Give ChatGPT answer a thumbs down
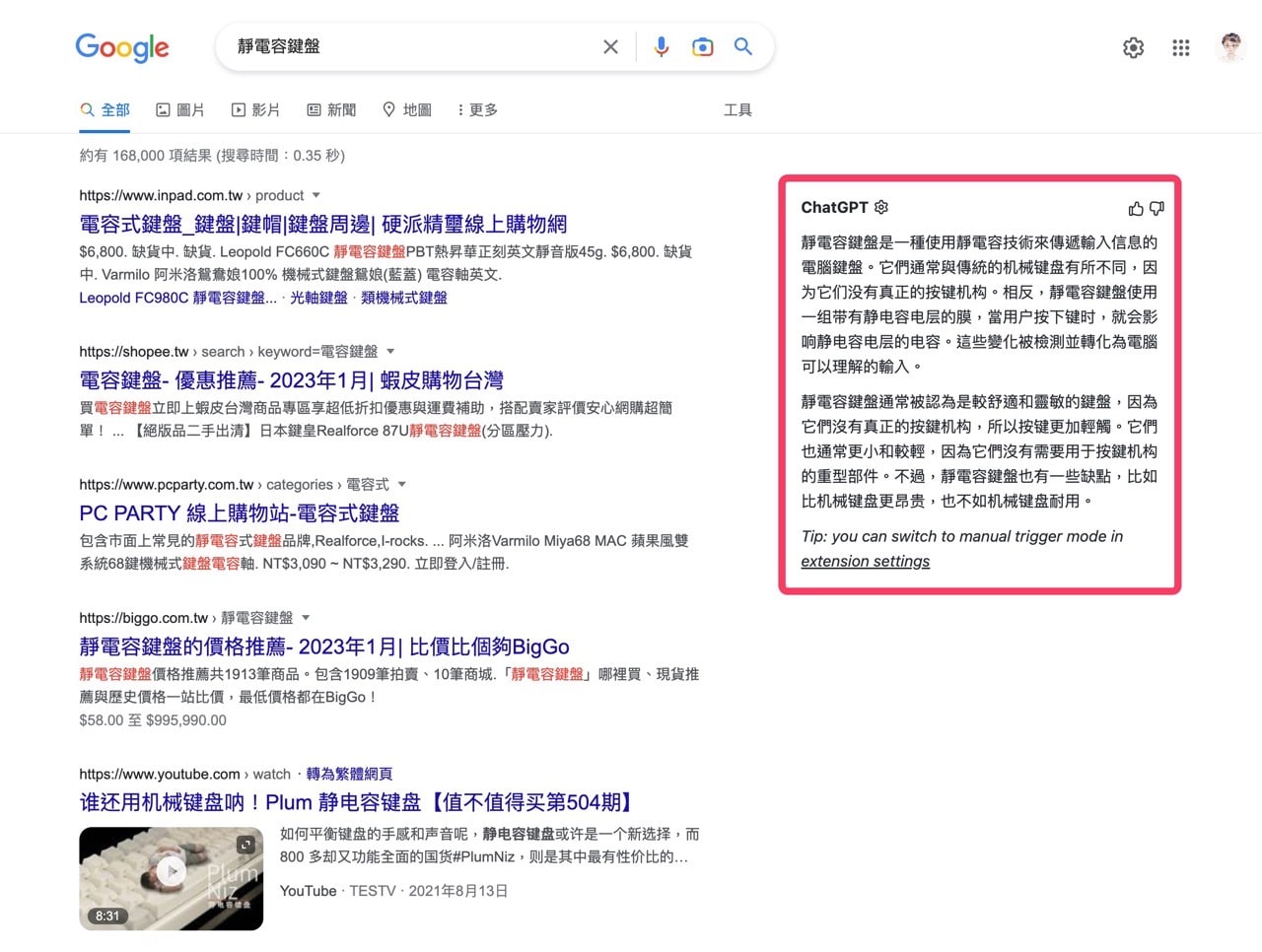The width and height of the screenshot is (1262, 952). [x=1157, y=208]
